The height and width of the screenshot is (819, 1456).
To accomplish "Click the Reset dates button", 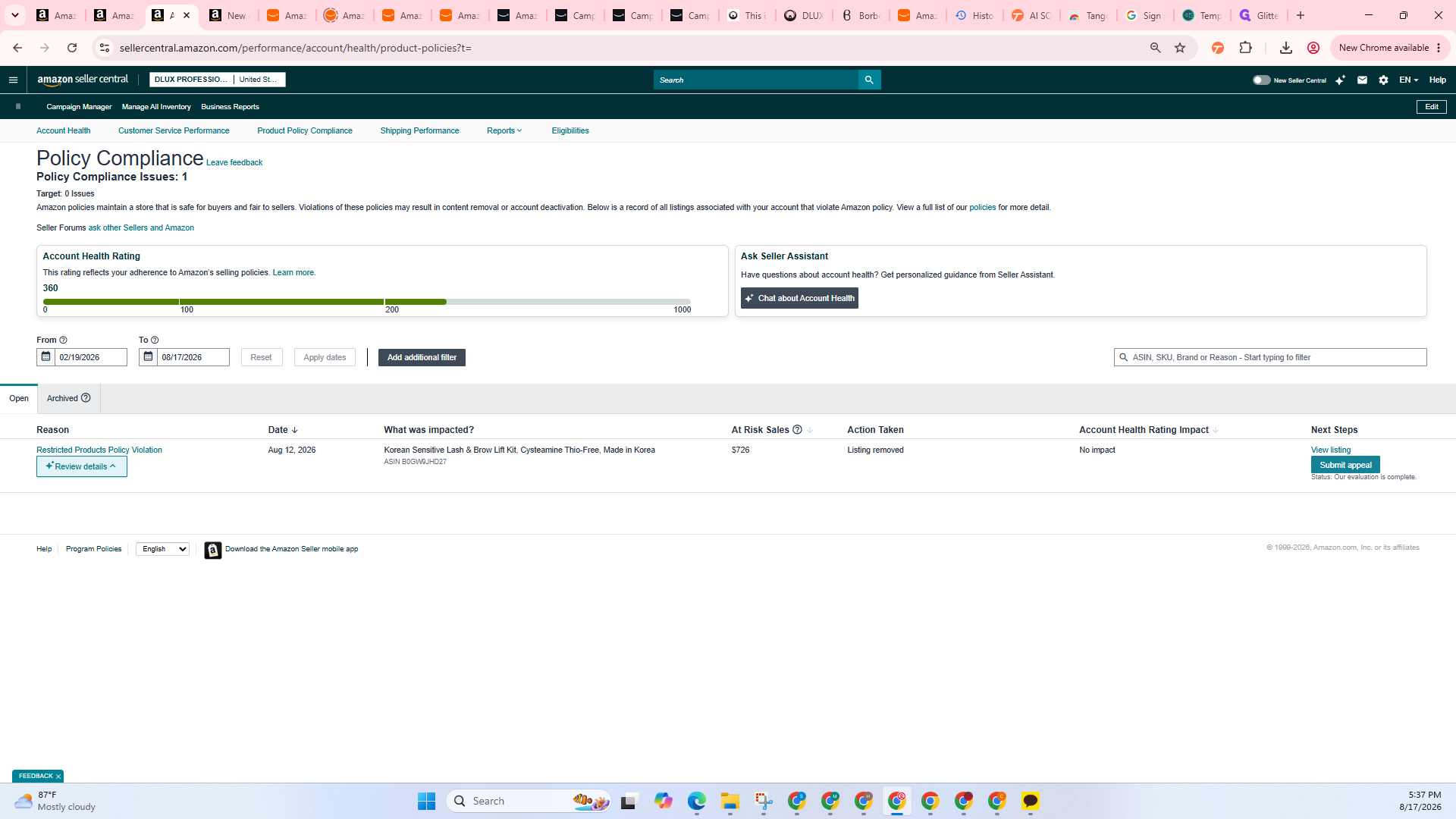I will 261,357.
